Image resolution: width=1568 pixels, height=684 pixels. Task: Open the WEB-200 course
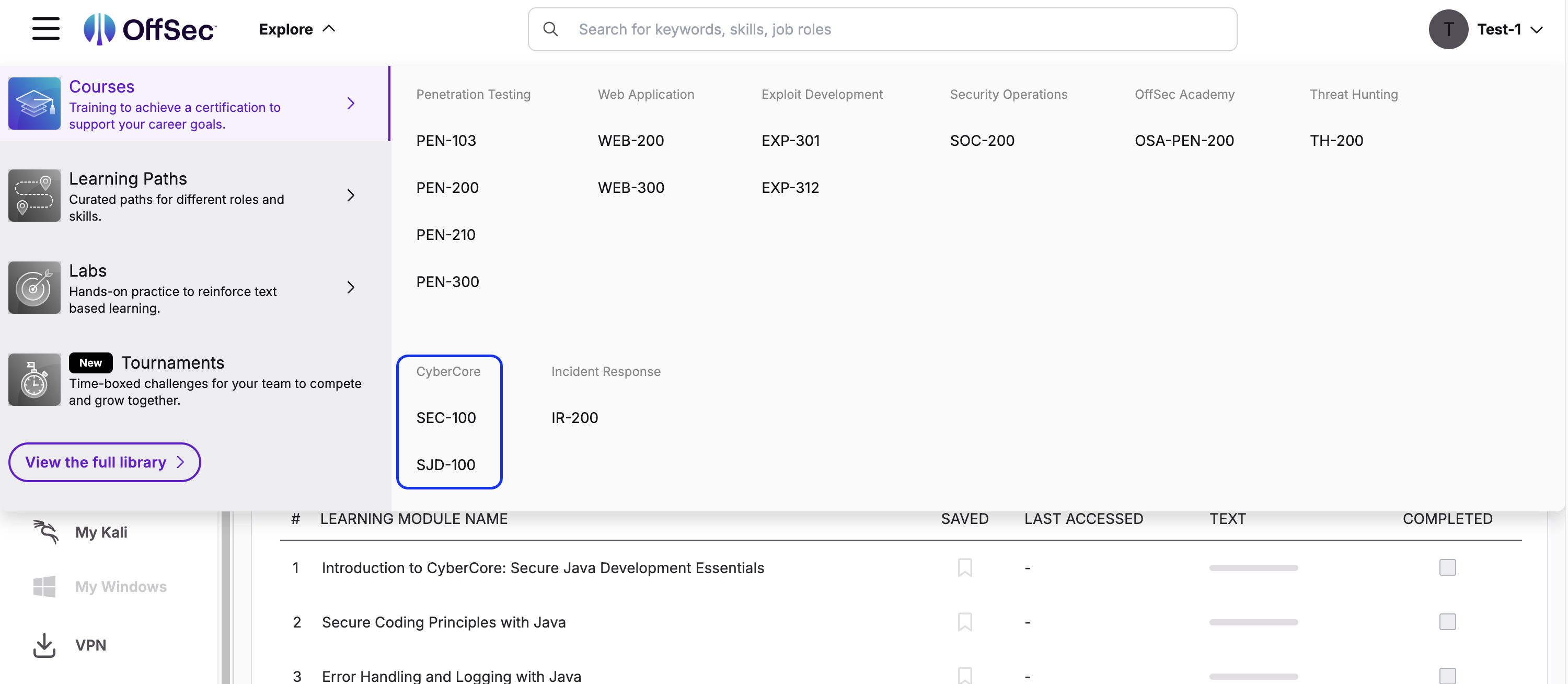point(631,140)
